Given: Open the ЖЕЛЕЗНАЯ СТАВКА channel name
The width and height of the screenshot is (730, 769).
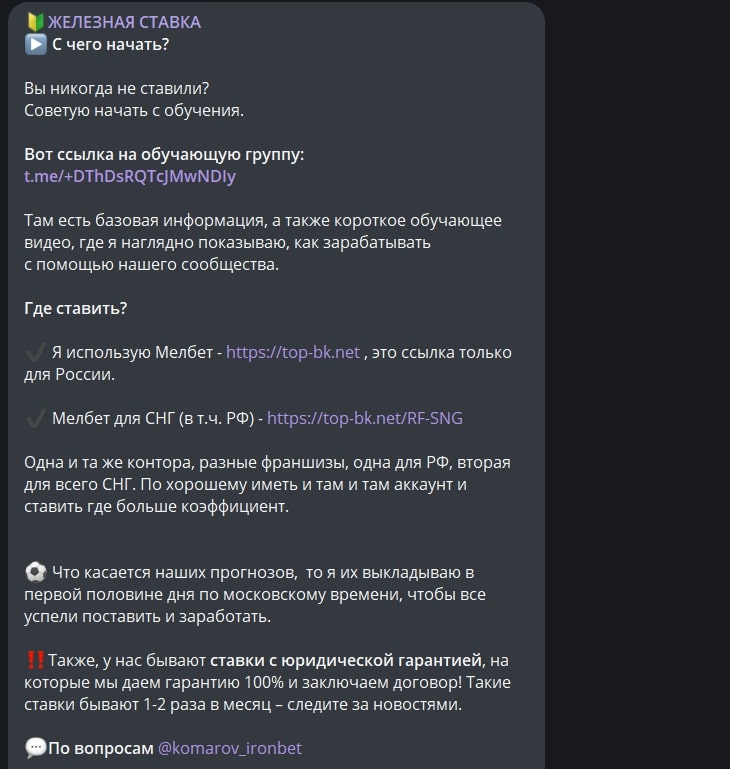Looking at the screenshot, I should [x=124, y=23].
